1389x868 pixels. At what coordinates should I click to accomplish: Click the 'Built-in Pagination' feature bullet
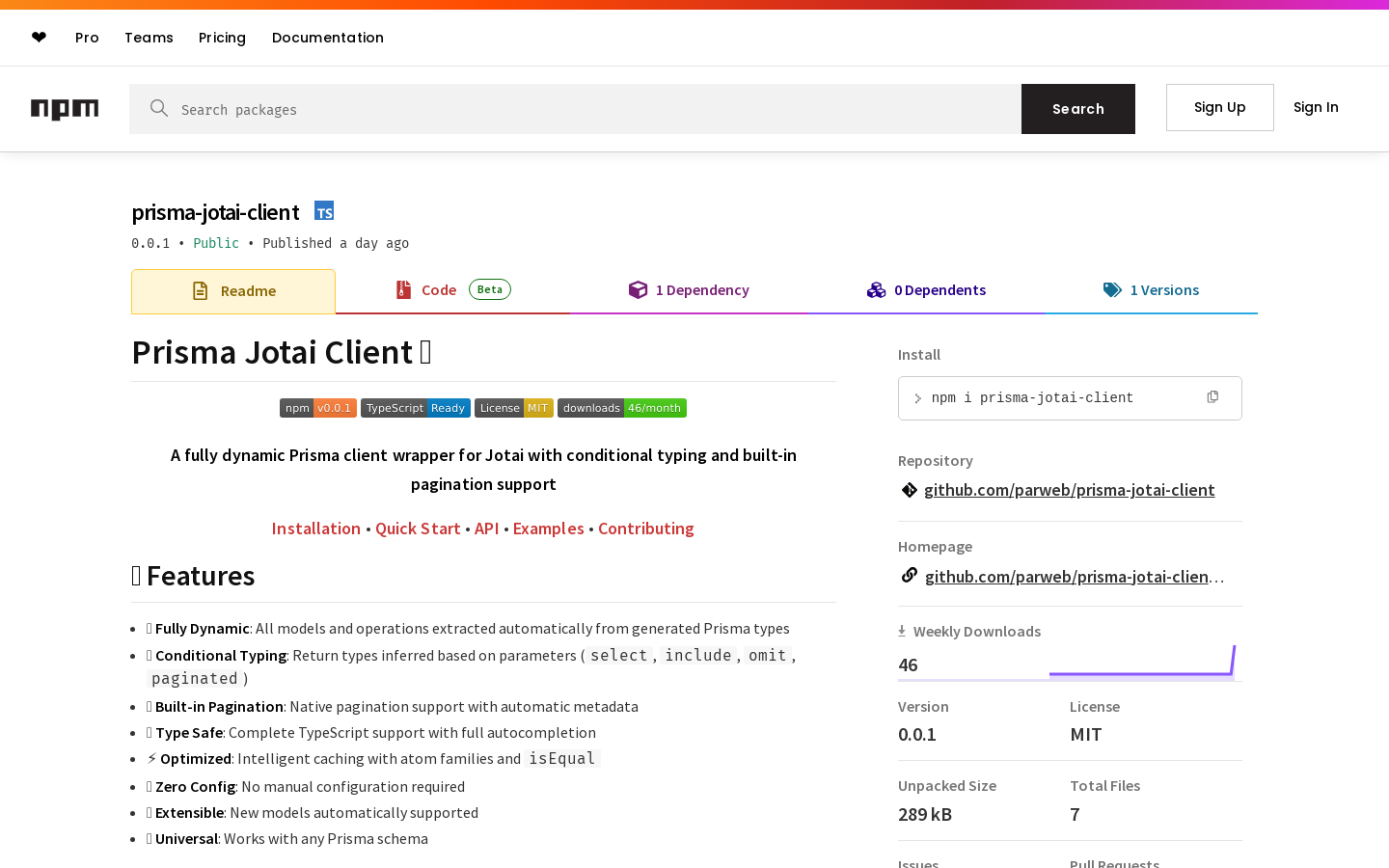pos(393,707)
